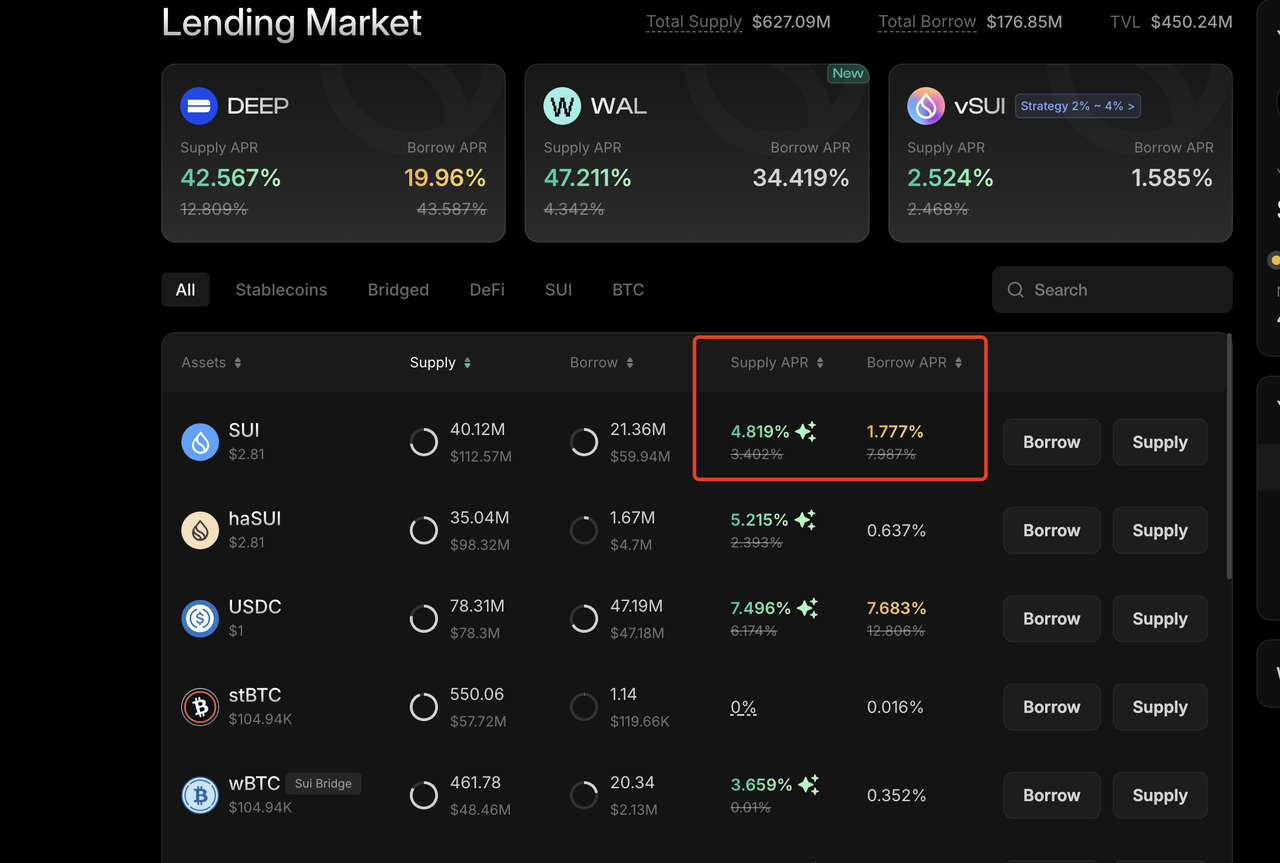The width and height of the screenshot is (1280, 863).
Task: Click the haSUI asset icon
Action: coord(200,530)
